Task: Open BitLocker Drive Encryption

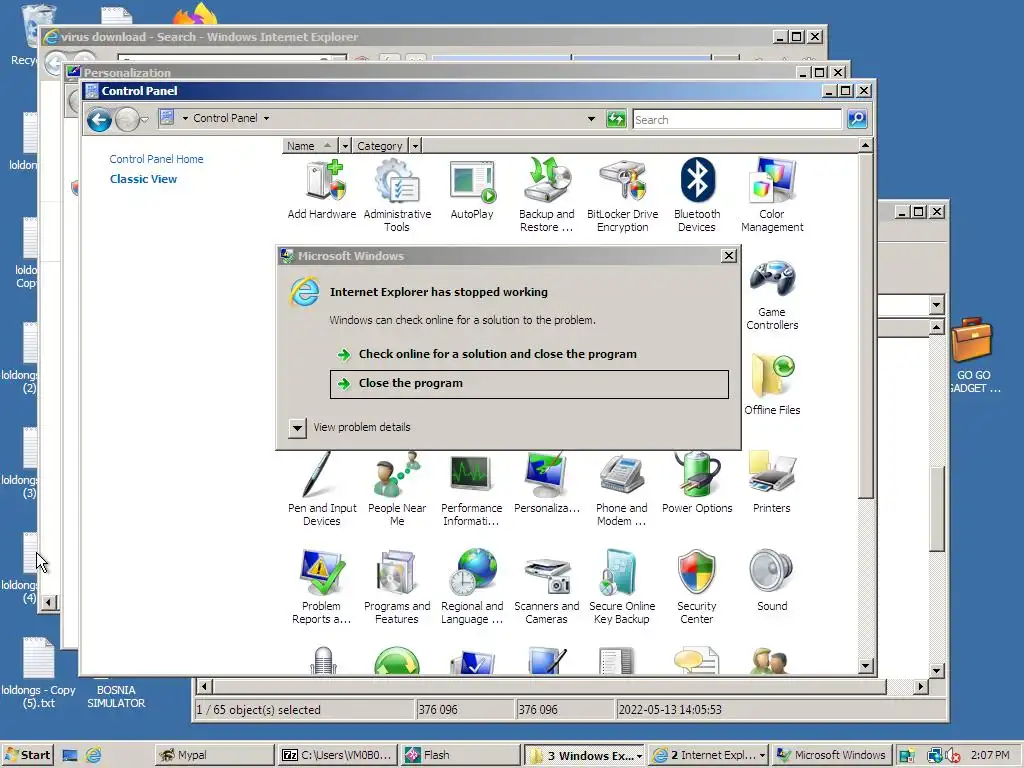Action: [622, 195]
